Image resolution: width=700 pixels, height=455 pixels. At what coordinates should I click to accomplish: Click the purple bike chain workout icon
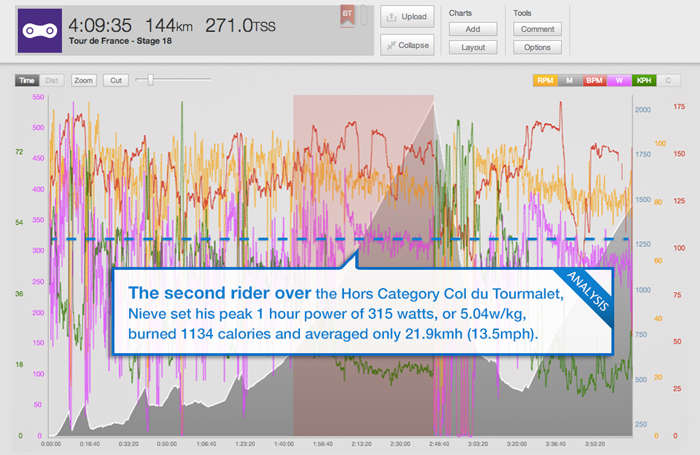pos(40,31)
